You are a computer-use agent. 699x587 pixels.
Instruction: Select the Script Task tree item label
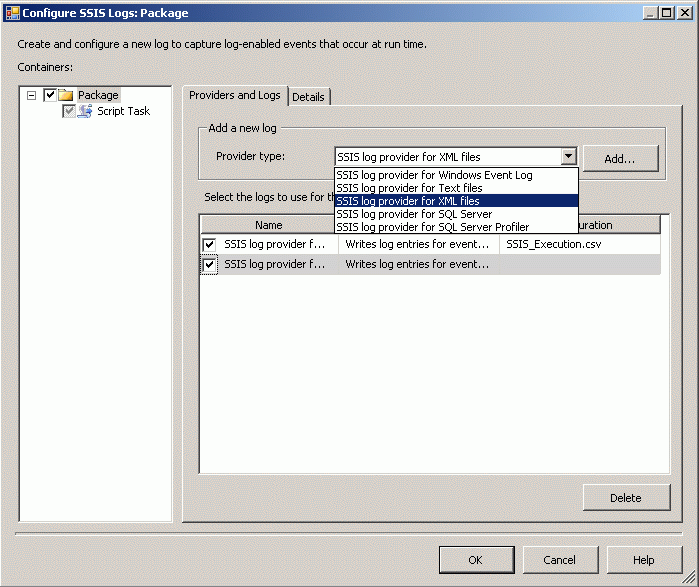pyautogui.click(x=123, y=111)
